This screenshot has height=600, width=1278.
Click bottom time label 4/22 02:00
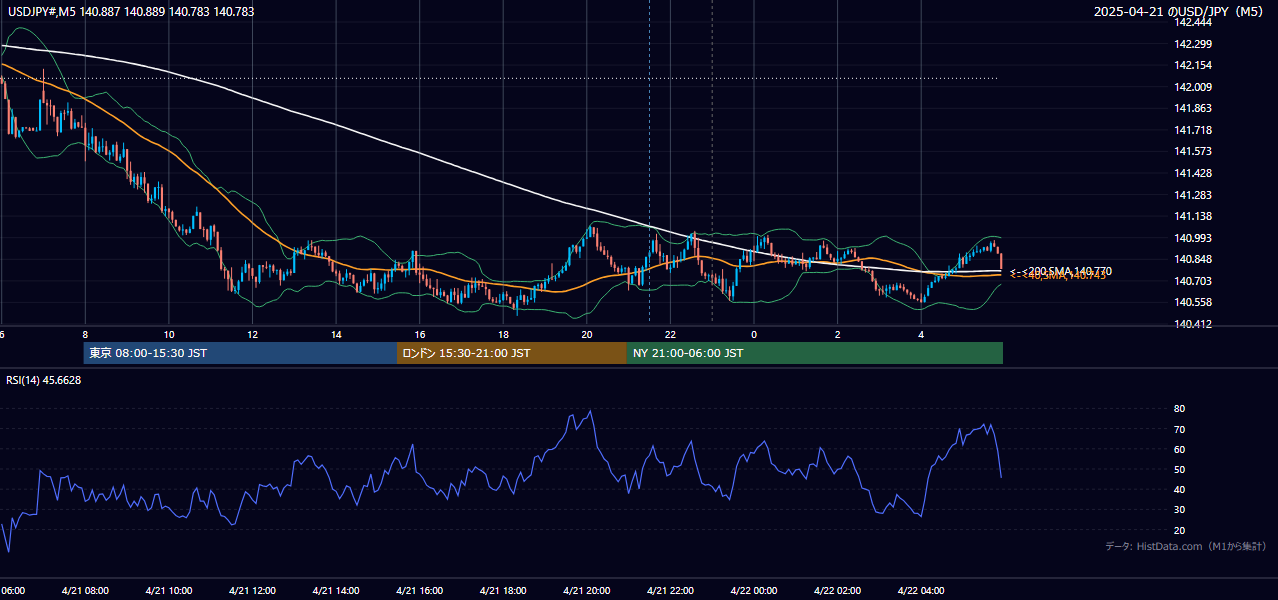coord(838,590)
